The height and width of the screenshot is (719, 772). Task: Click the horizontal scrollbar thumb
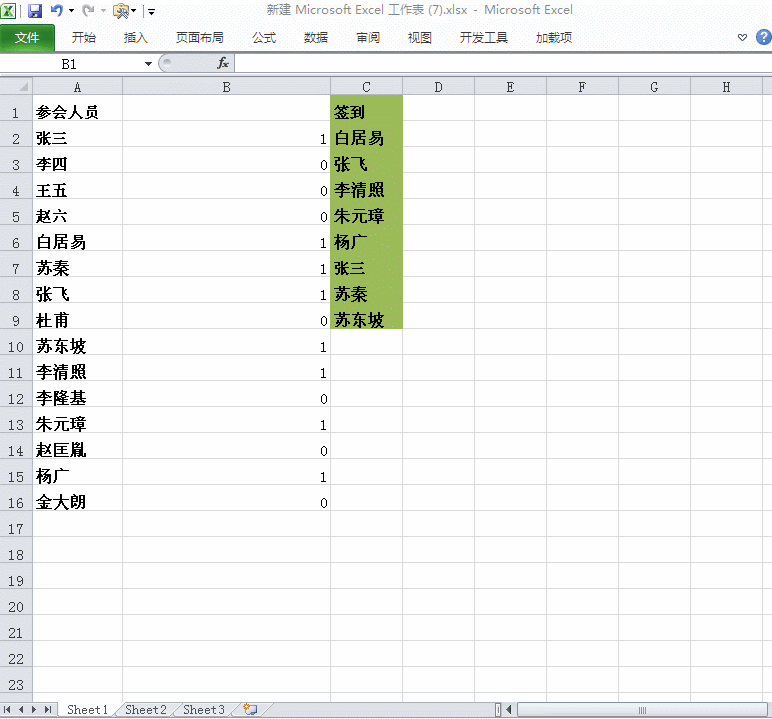click(x=643, y=710)
